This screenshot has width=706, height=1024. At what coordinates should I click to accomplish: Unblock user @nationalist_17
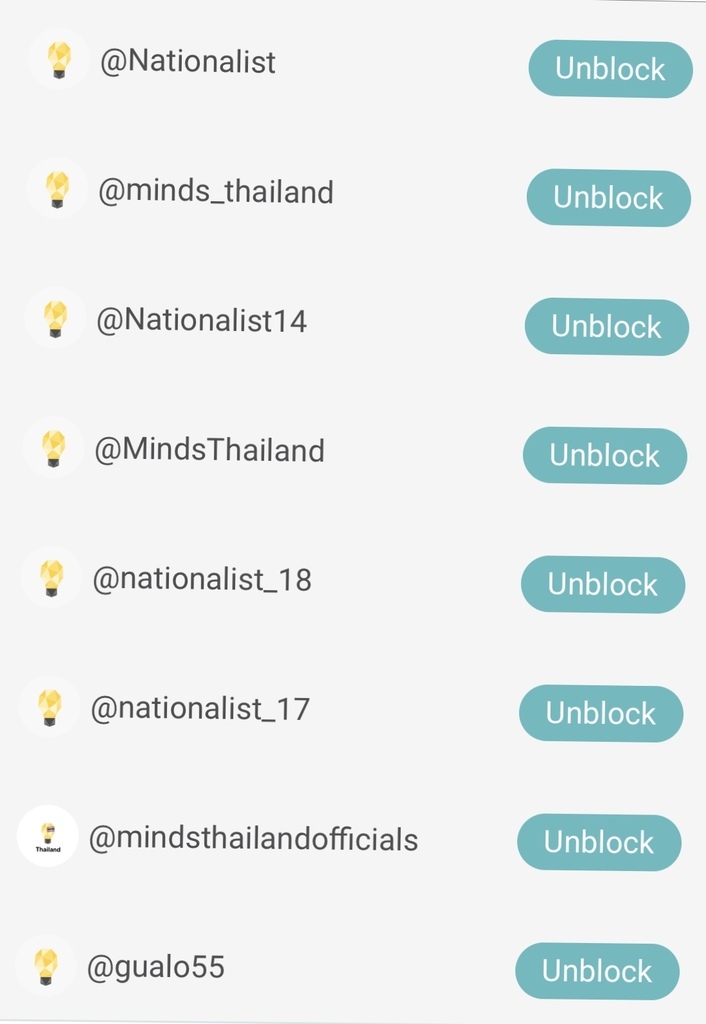coord(600,713)
